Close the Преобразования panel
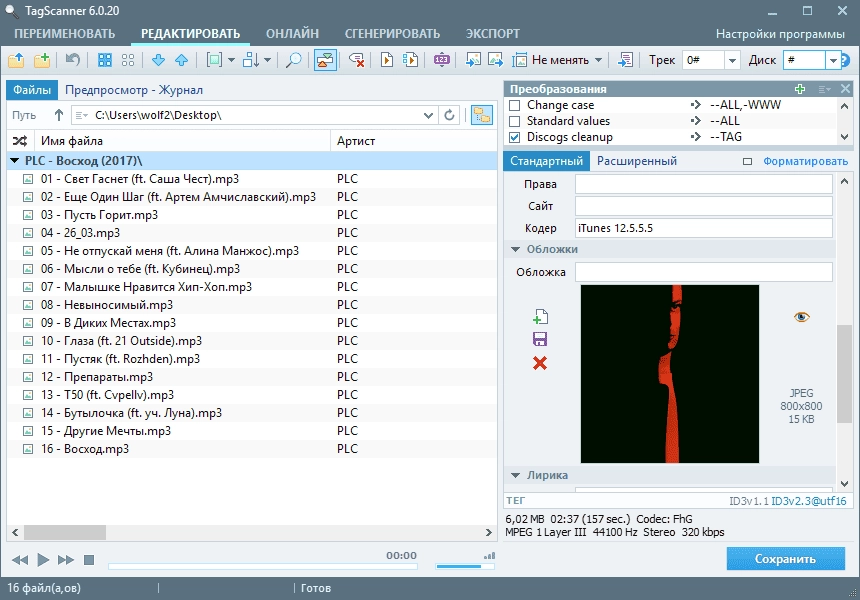This screenshot has height=600, width=860. tap(845, 89)
